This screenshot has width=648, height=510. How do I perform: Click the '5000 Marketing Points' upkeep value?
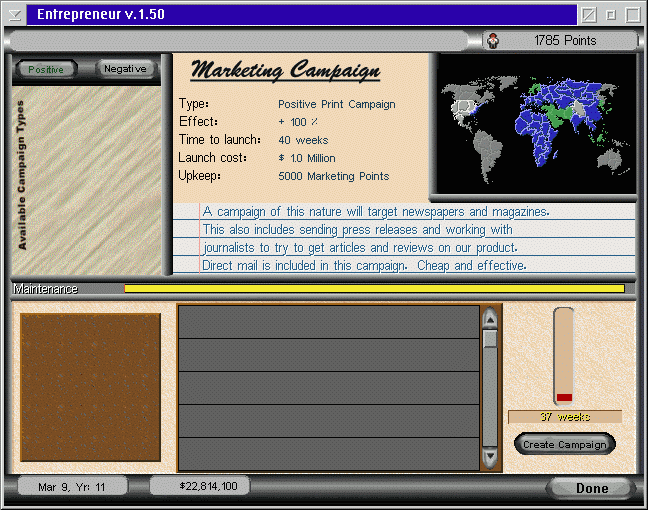(x=334, y=176)
